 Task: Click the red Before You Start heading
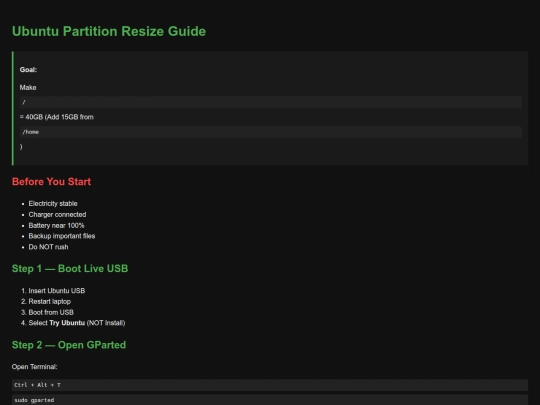point(52,181)
